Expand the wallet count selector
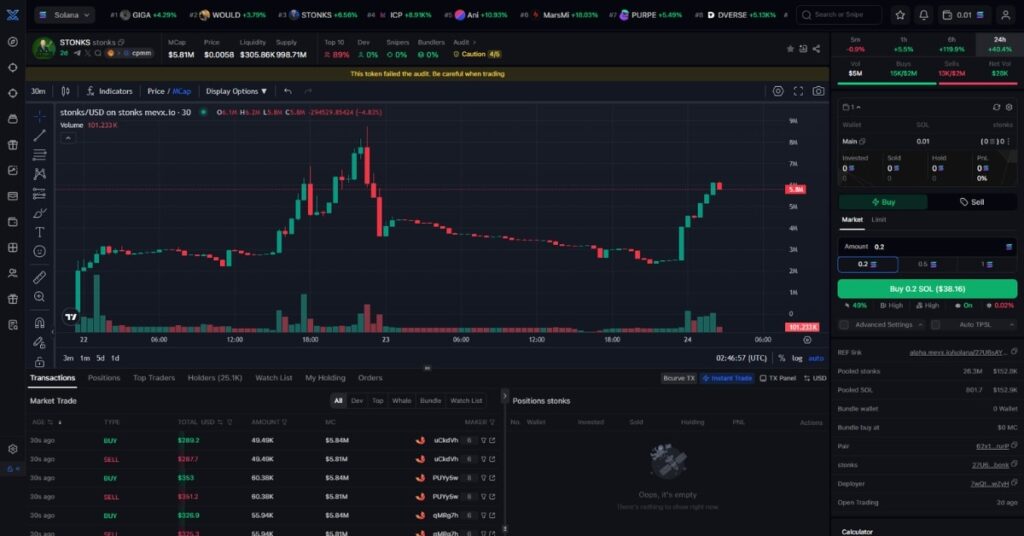This screenshot has width=1024, height=536. click(x=852, y=107)
